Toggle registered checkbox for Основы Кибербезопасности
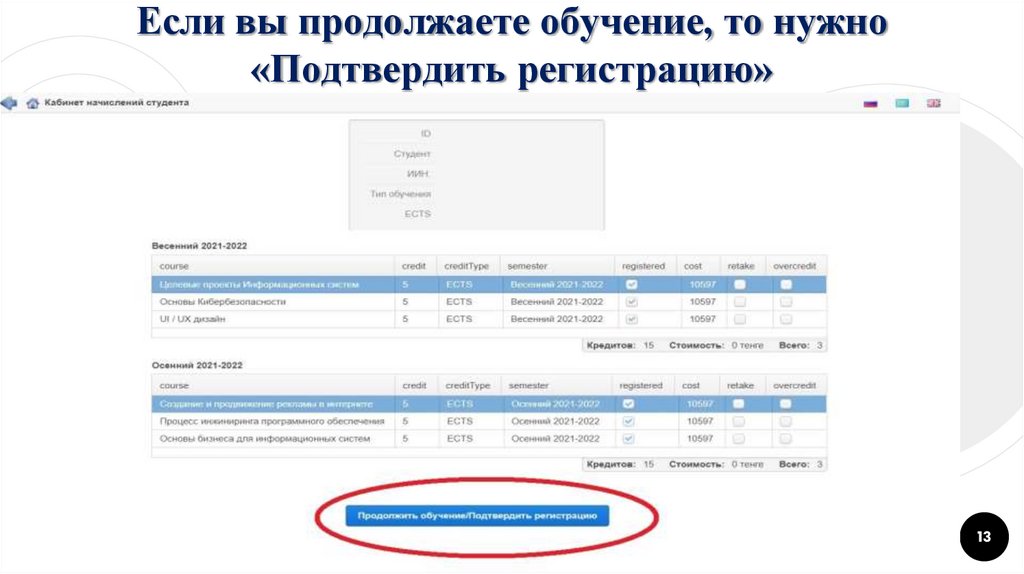1024x574 pixels. click(632, 302)
